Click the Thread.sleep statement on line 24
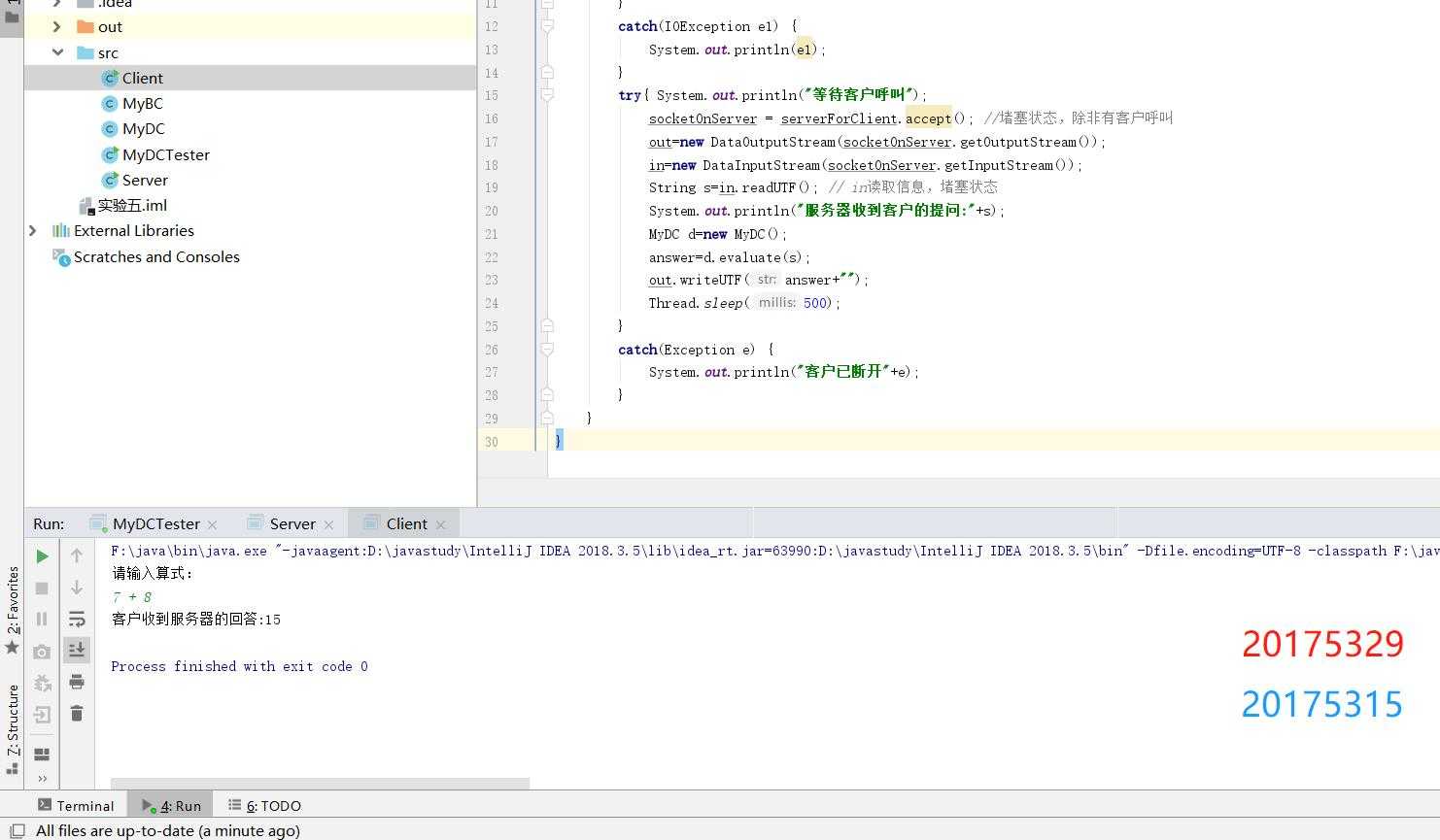This screenshot has height=840, width=1440. coord(743,303)
